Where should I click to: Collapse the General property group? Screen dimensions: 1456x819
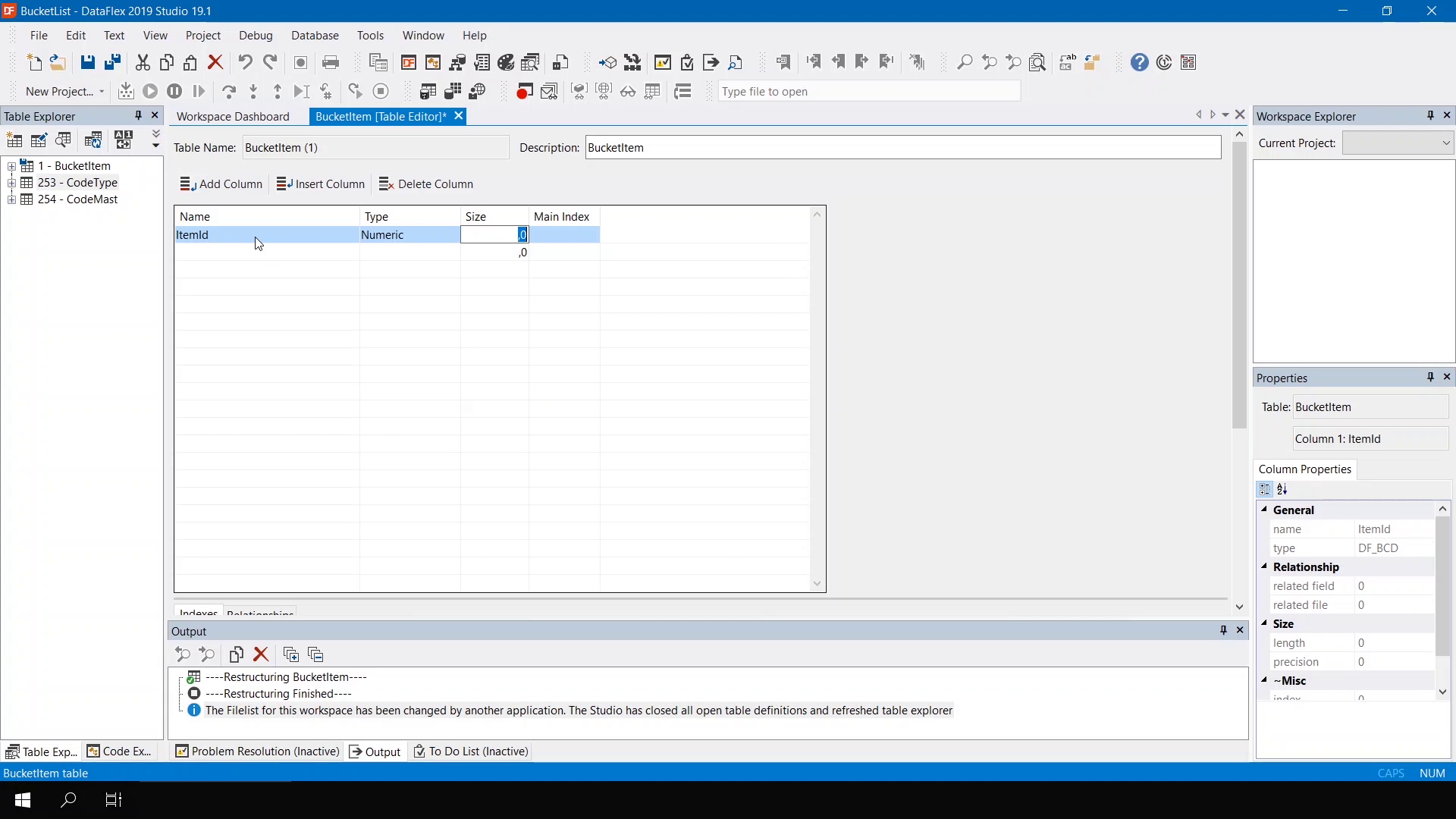coord(1264,510)
